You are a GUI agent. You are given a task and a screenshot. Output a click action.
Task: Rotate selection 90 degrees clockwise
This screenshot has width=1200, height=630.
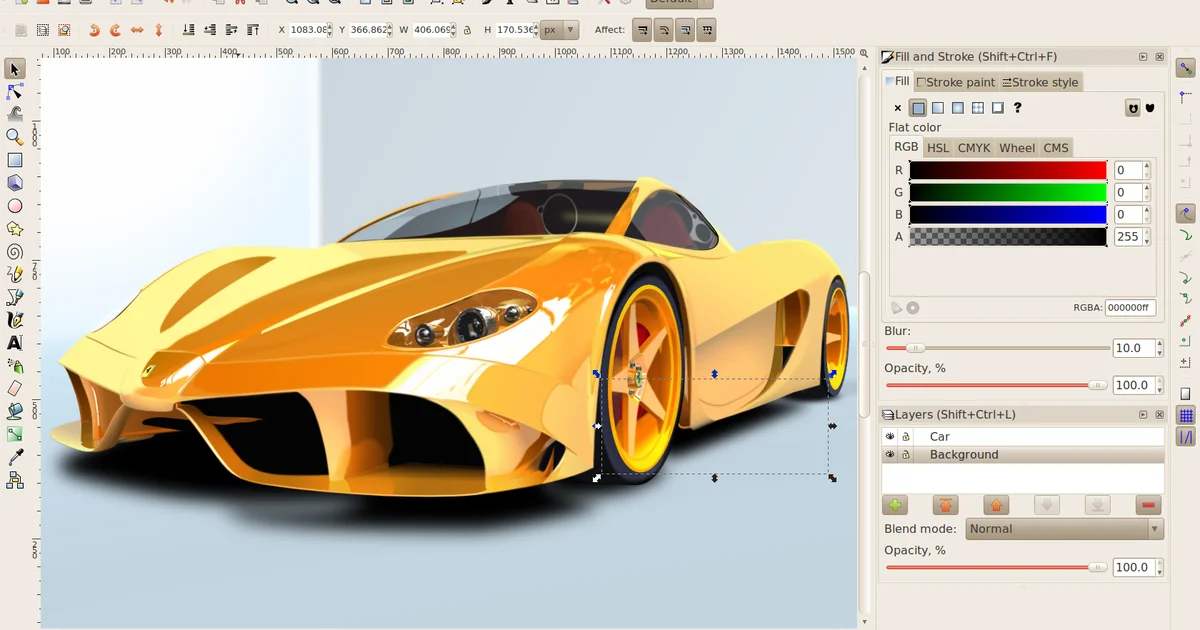click(115, 30)
